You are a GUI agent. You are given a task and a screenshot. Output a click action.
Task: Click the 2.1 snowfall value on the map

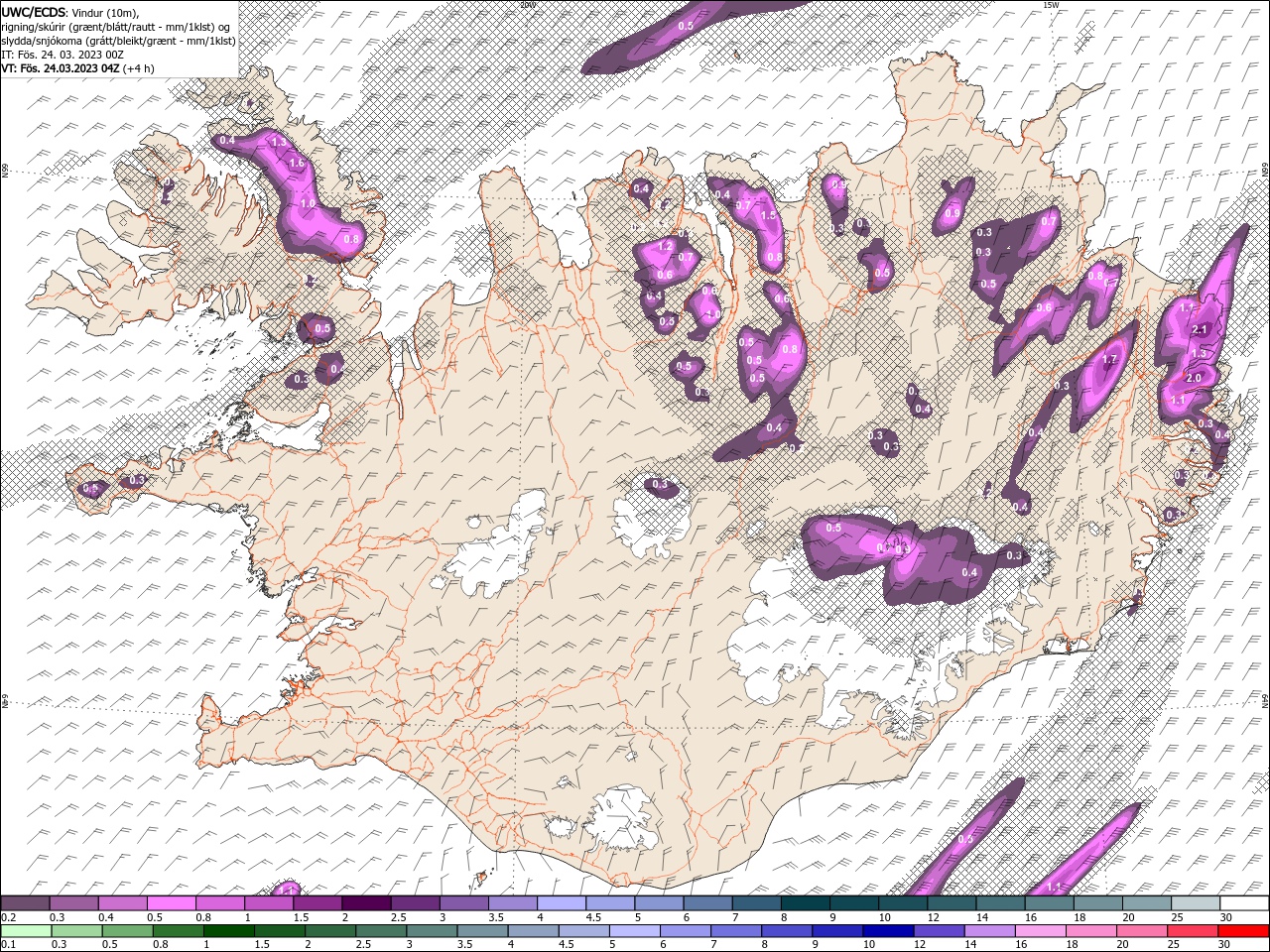(1199, 329)
